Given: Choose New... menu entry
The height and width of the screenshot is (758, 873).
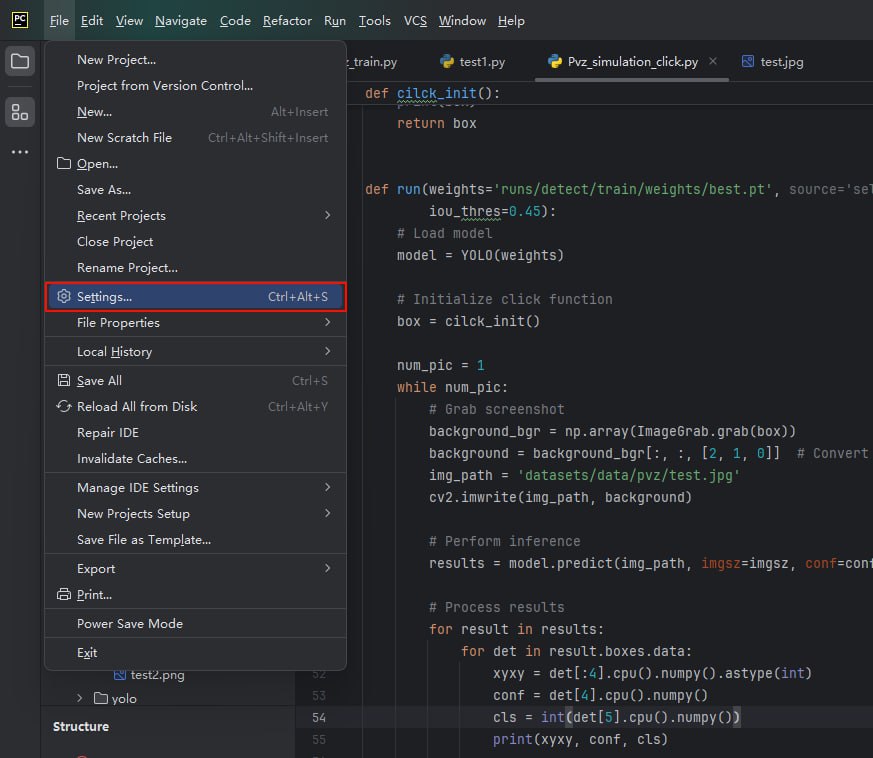Looking at the screenshot, I should pyautogui.click(x=195, y=111).
